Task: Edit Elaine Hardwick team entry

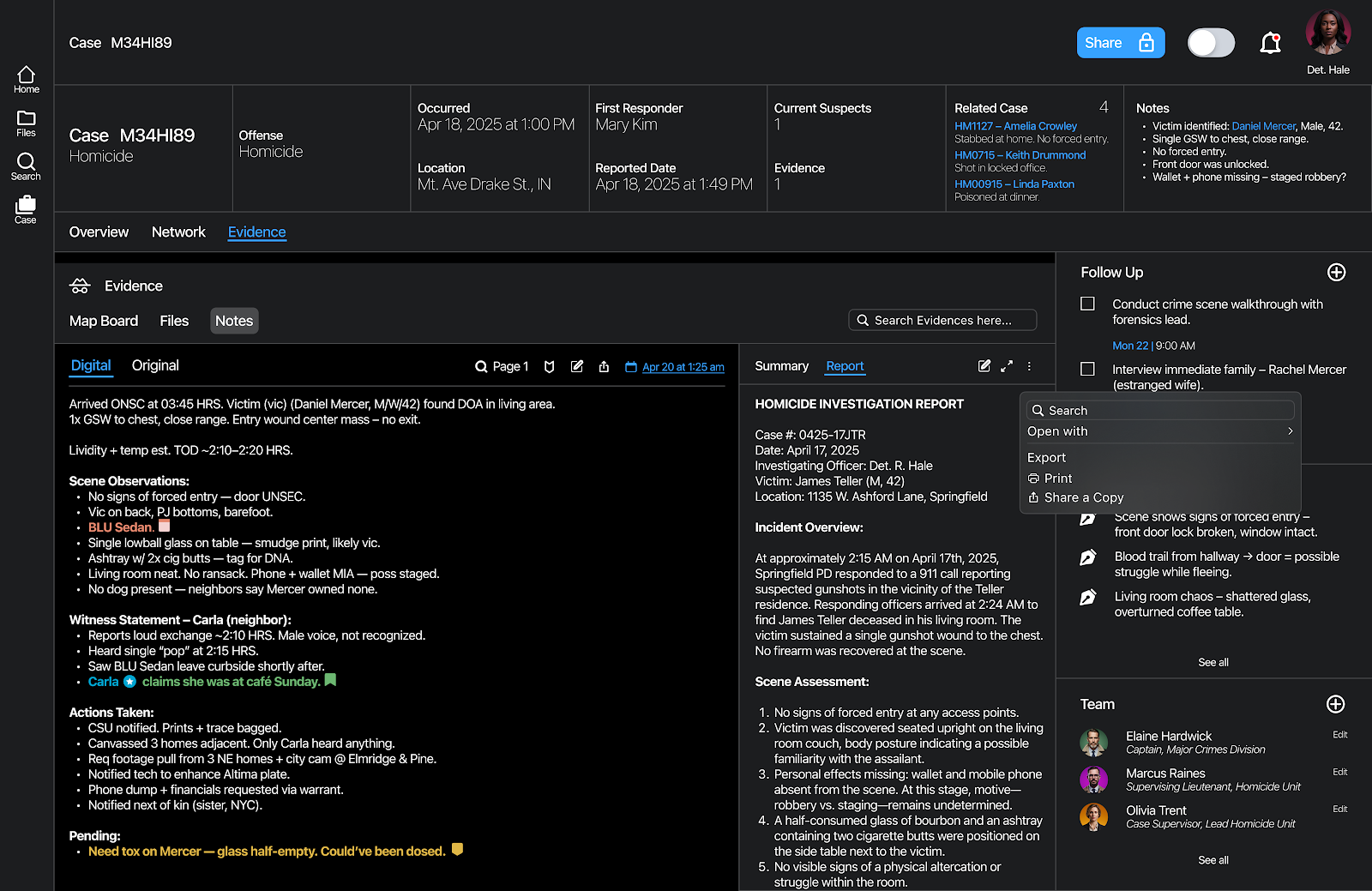Action: click(x=1339, y=735)
